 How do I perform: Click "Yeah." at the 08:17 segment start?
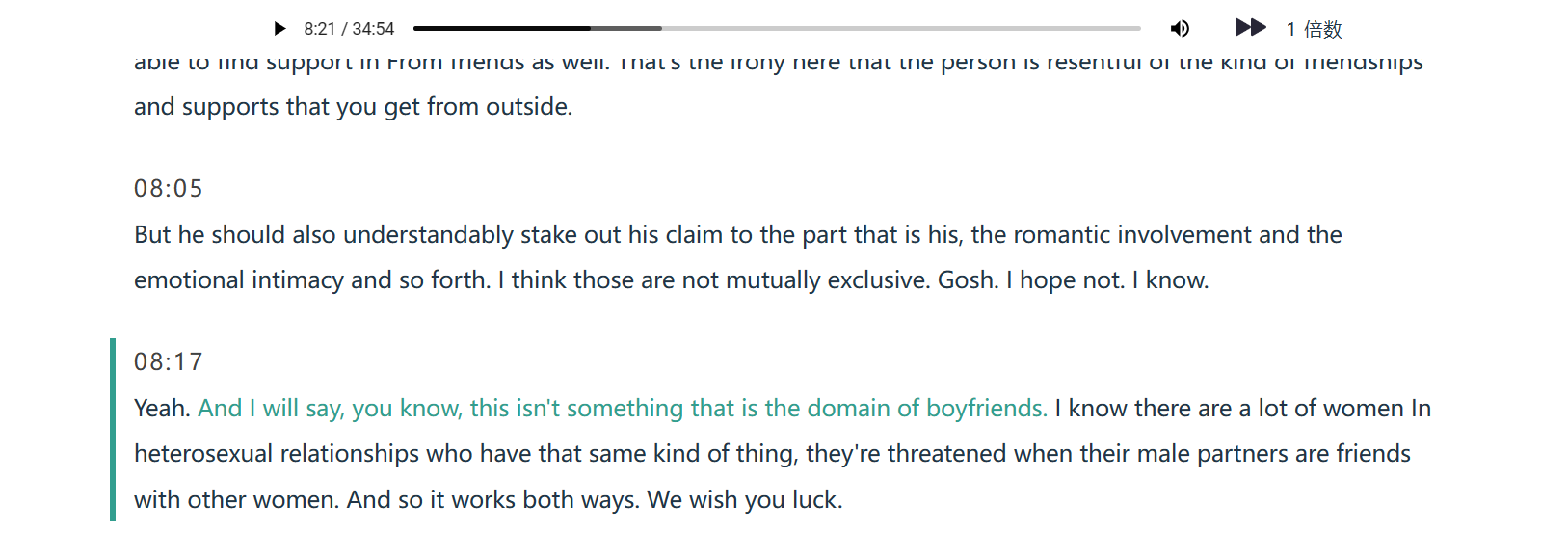pos(162,409)
